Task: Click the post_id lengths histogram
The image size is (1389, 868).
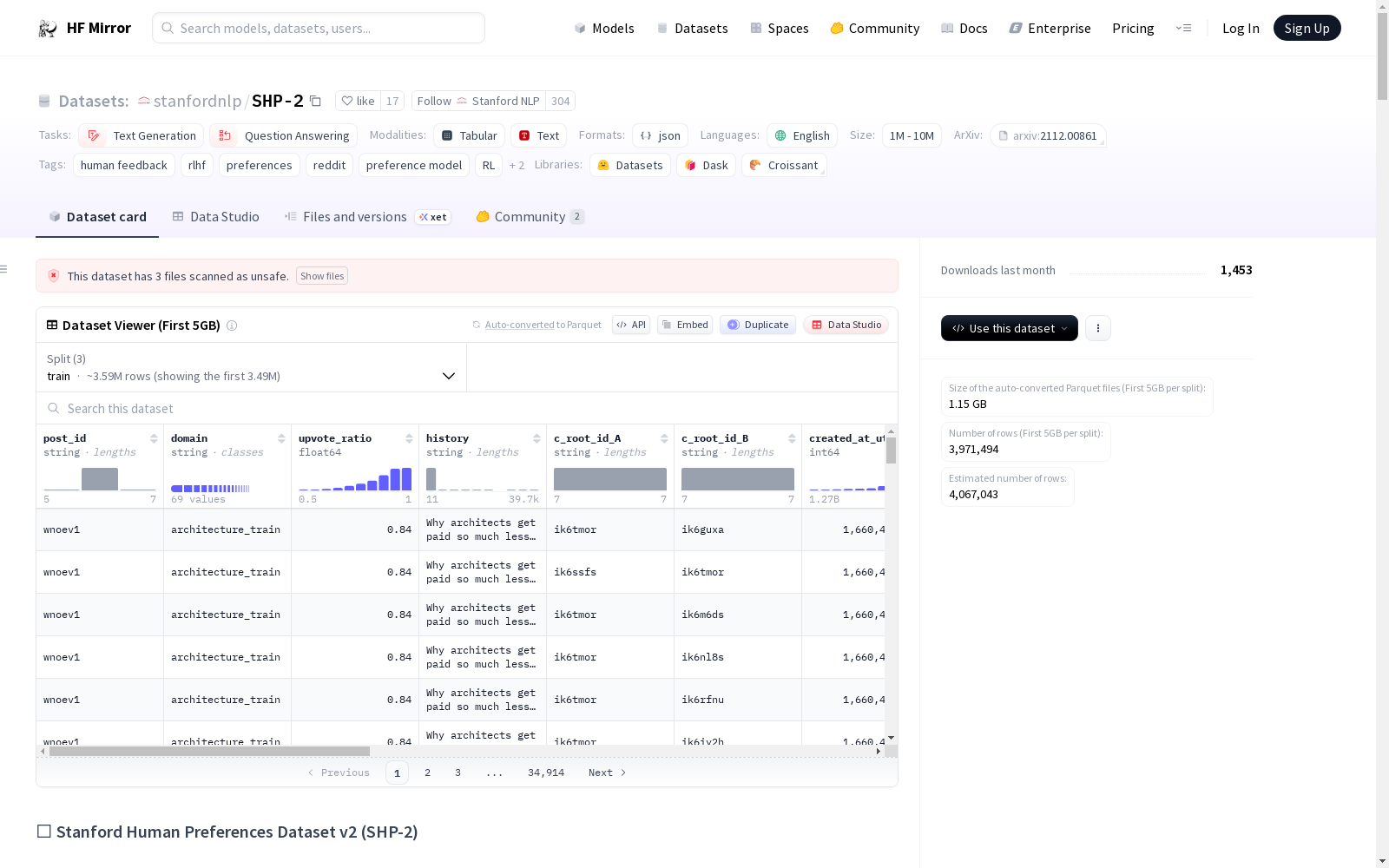Action: (100, 479)
